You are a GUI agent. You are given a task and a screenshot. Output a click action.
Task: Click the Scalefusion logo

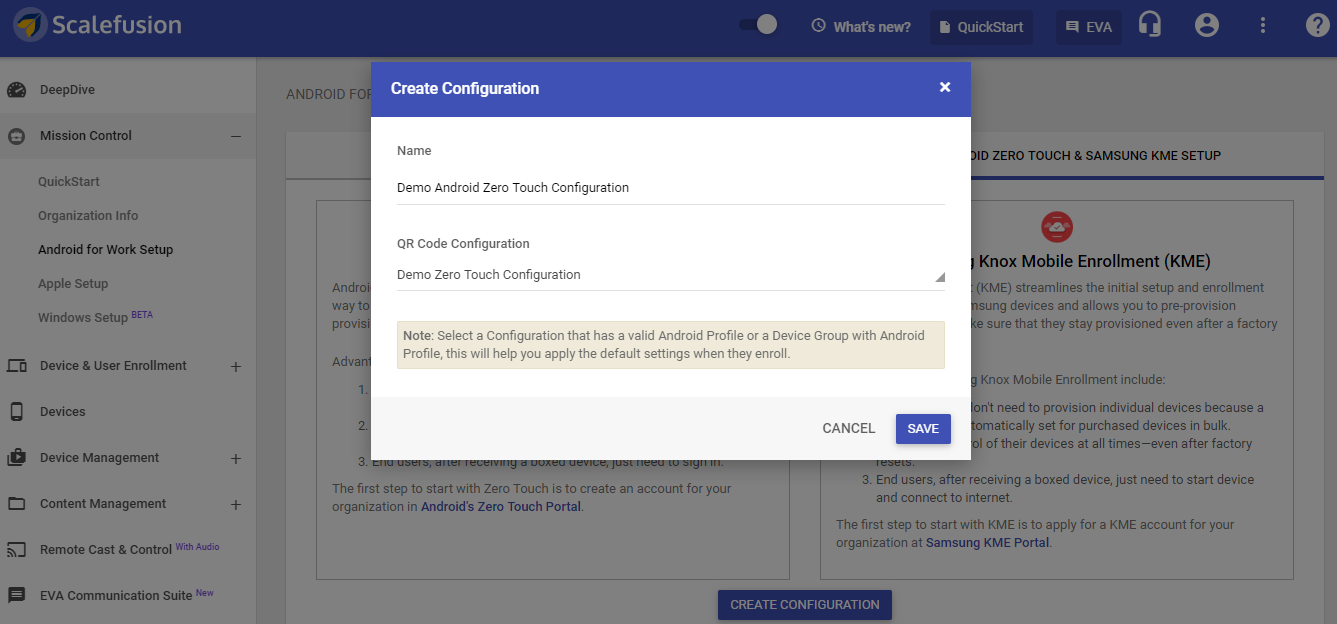[98, 25]
